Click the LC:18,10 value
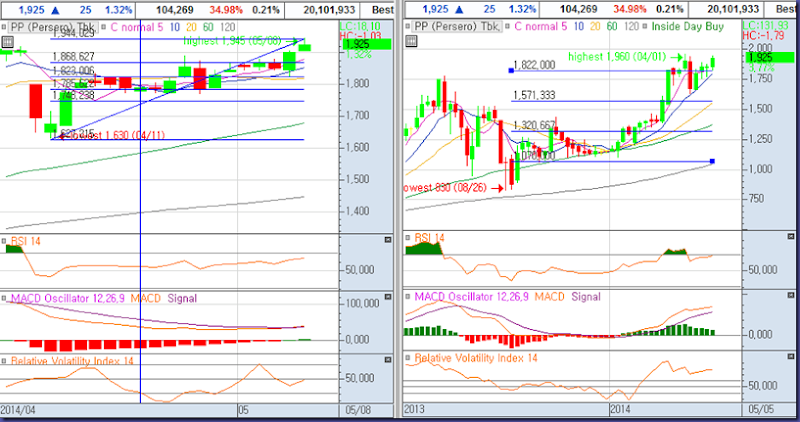 (360, 26)
